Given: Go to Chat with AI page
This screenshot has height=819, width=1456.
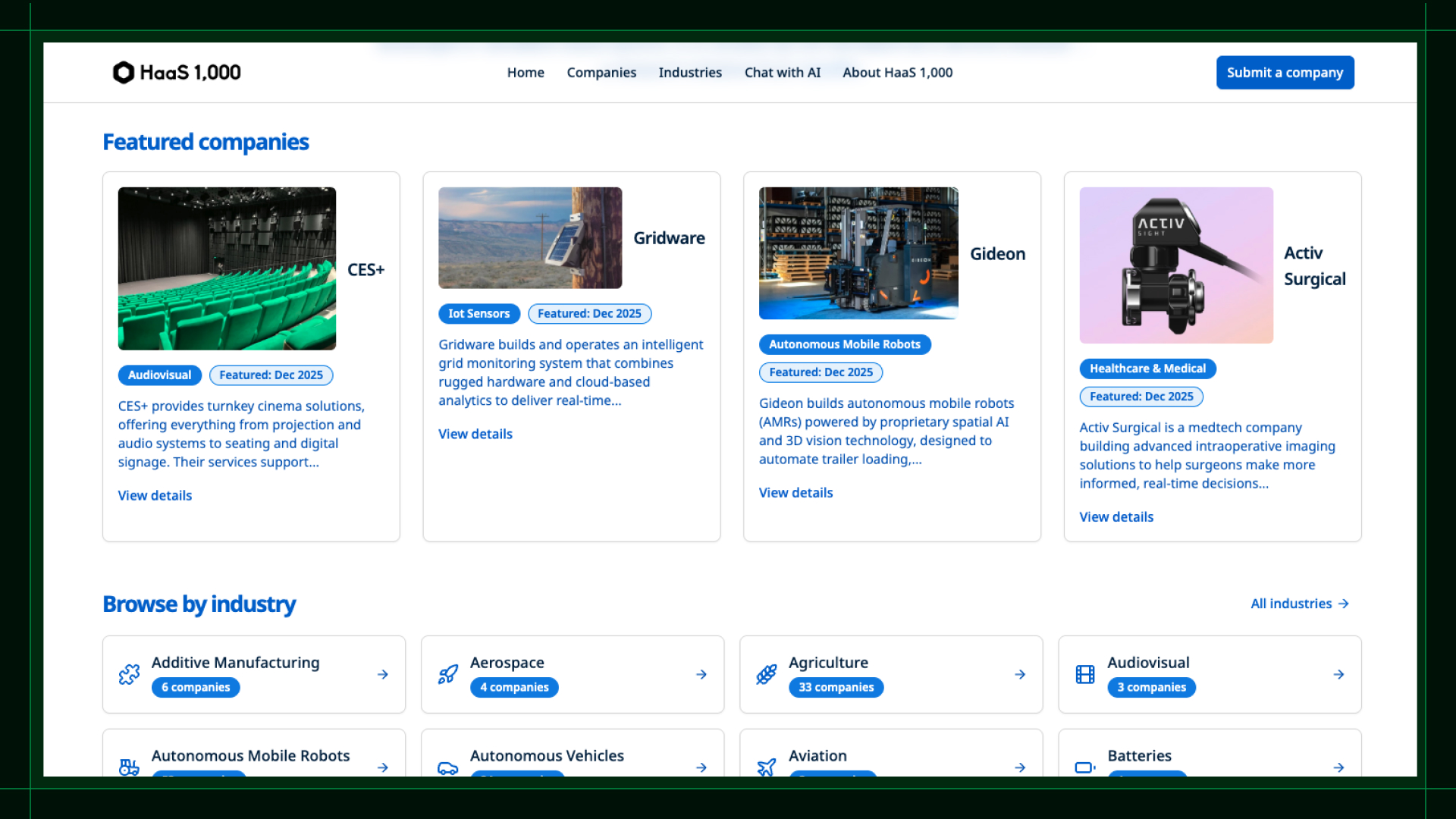Looking at the screenshot, I should [782, 73].
